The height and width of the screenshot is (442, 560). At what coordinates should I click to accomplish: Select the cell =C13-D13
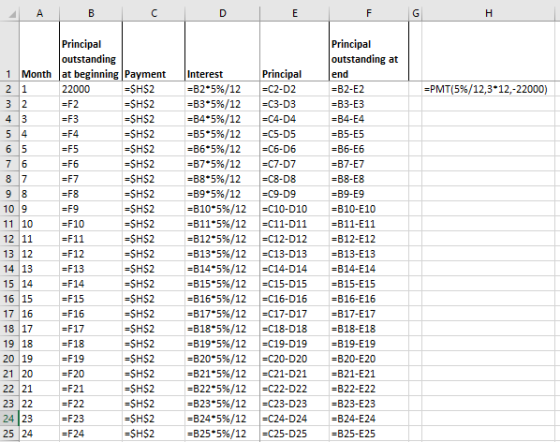coord(294,254)
